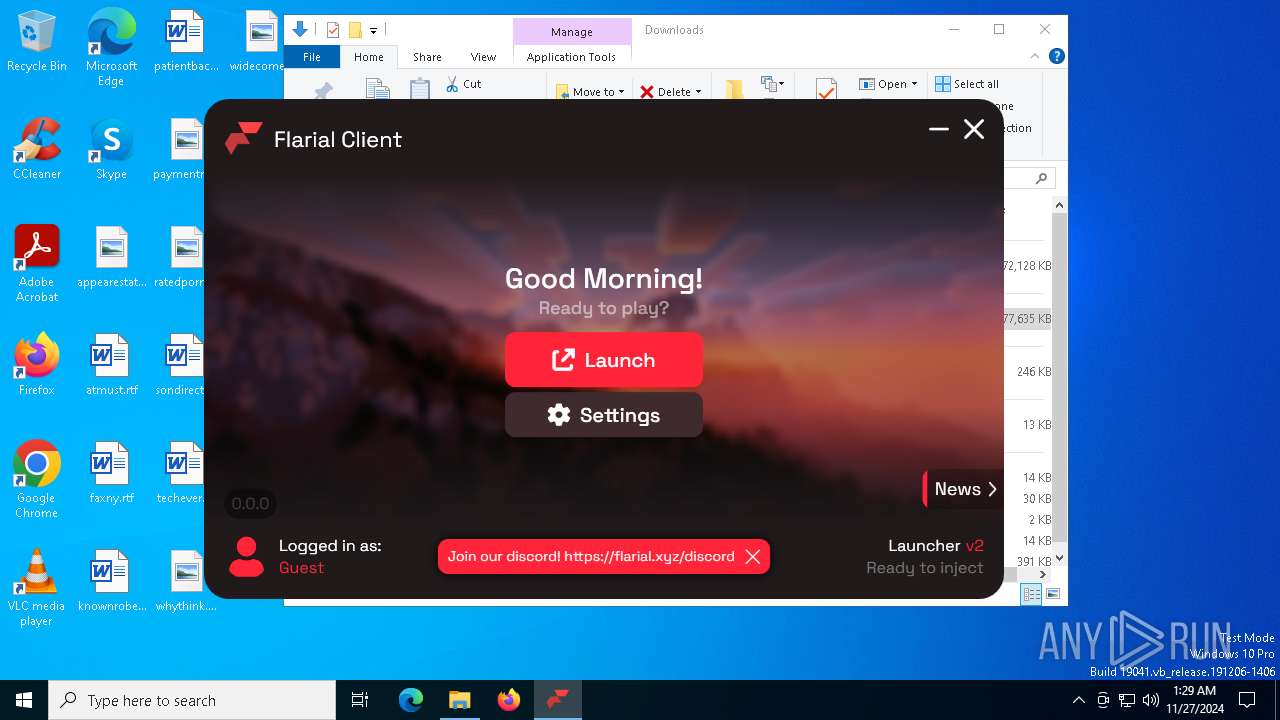Open Microsoft Edge desktop shortcut
1280x720 pixels.
pyautogui.click(x=111, y=47)
